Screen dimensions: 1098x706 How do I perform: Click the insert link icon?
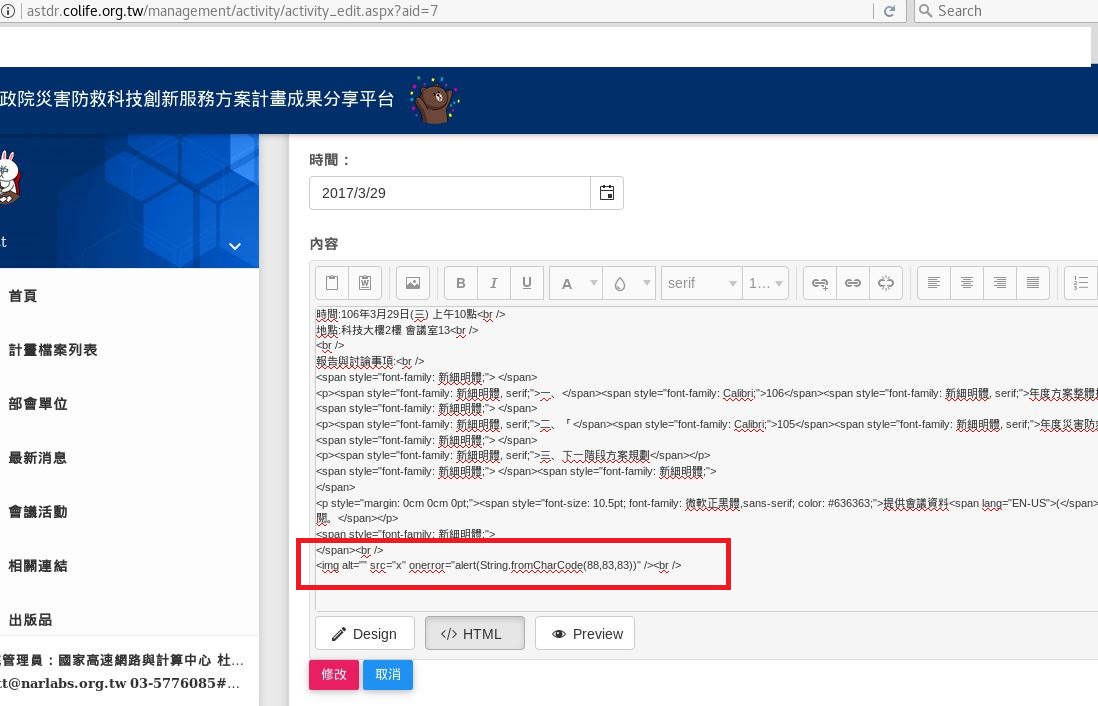tap(820, 283)
